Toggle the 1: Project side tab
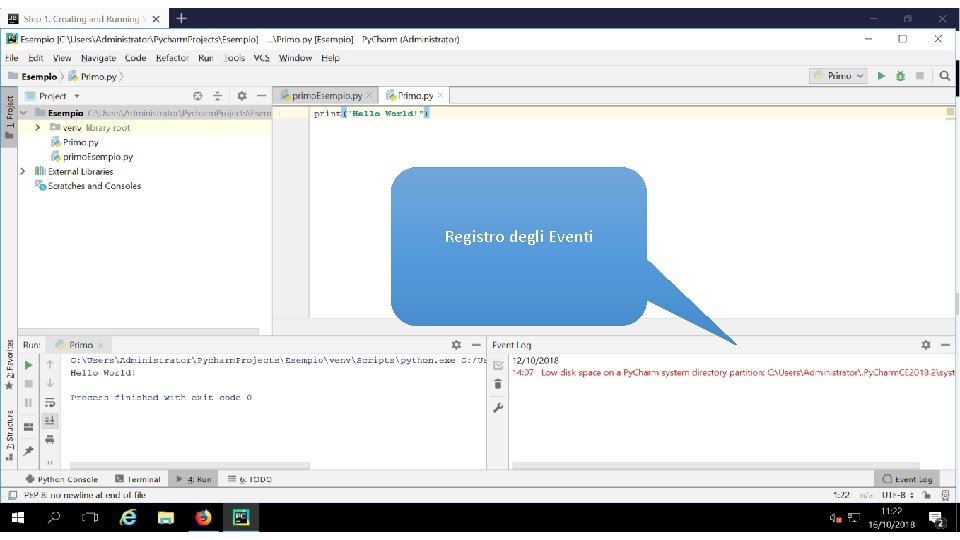 pyautogui.click(x=9, y=117)
